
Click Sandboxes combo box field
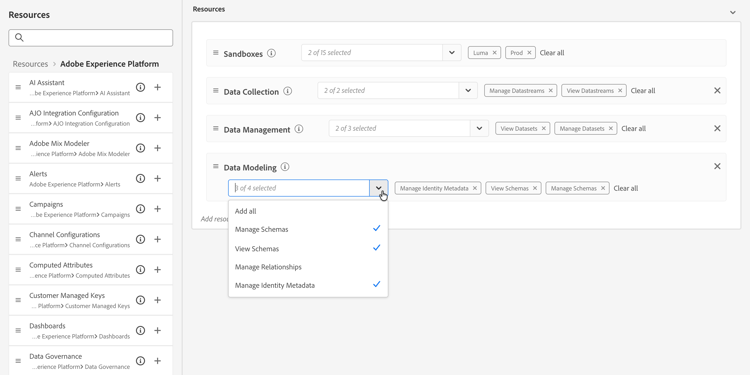pos(372,53)
